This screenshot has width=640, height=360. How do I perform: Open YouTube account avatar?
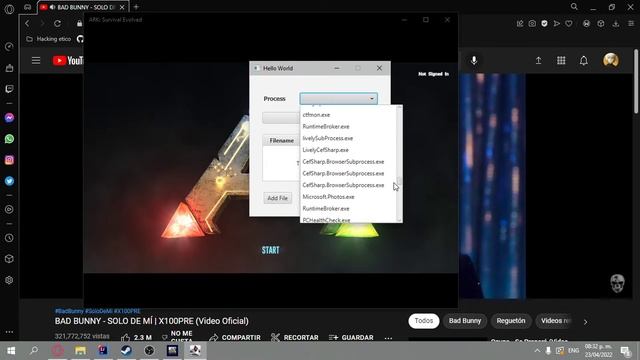click(611, 60)
